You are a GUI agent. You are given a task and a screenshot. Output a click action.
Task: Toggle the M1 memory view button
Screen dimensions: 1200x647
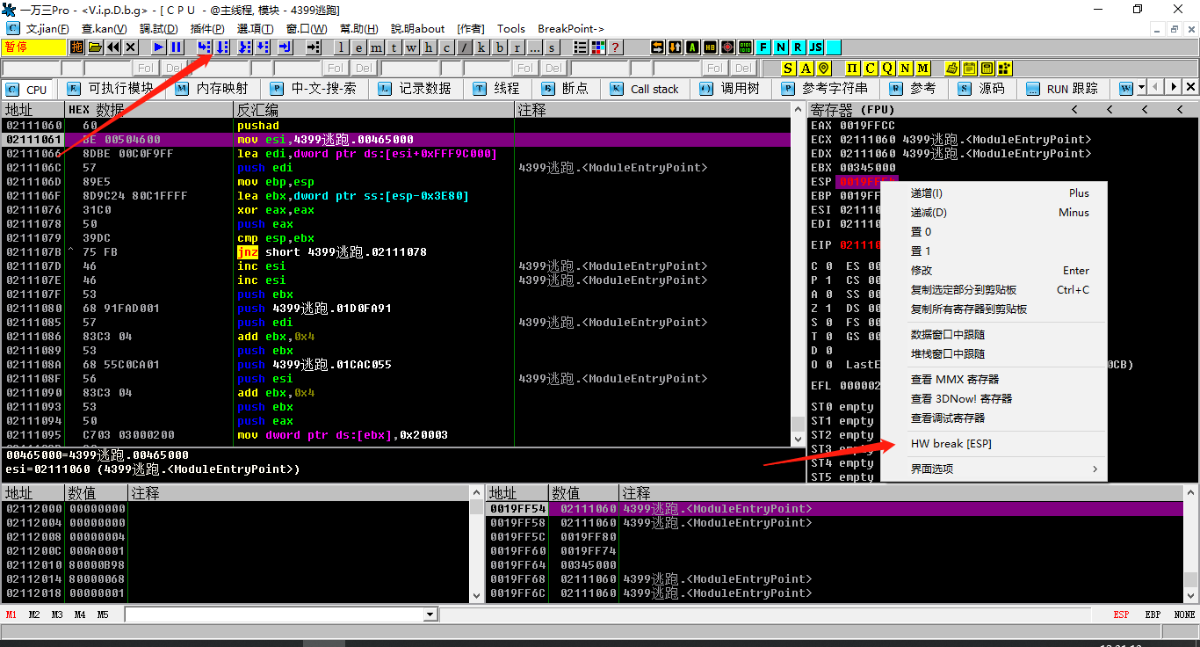point(12,615)
